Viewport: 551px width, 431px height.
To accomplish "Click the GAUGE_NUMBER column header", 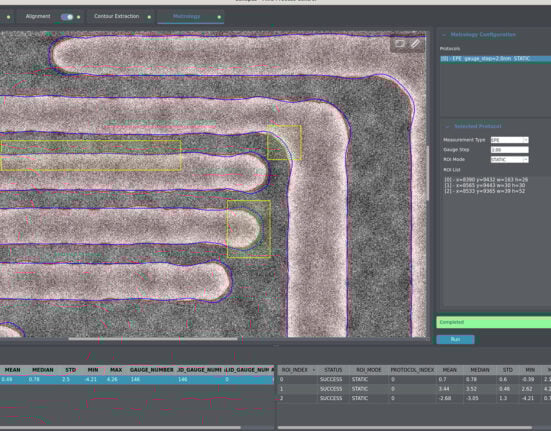I will pos(151,370).
